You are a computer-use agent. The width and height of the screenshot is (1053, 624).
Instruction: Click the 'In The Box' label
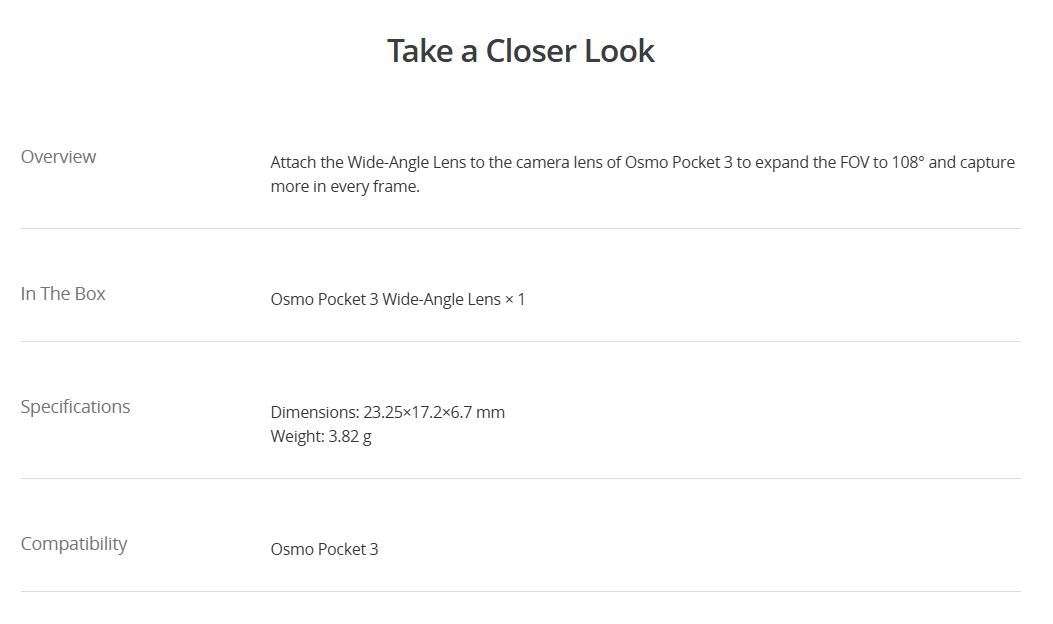click(63, 294)
